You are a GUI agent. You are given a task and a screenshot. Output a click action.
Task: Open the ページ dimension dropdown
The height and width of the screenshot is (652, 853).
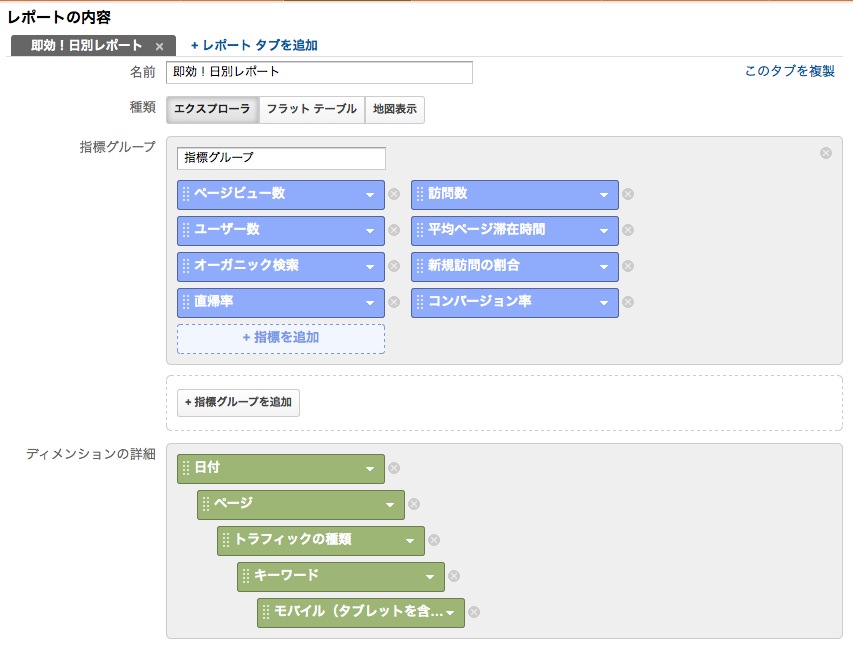pos(390,505)
